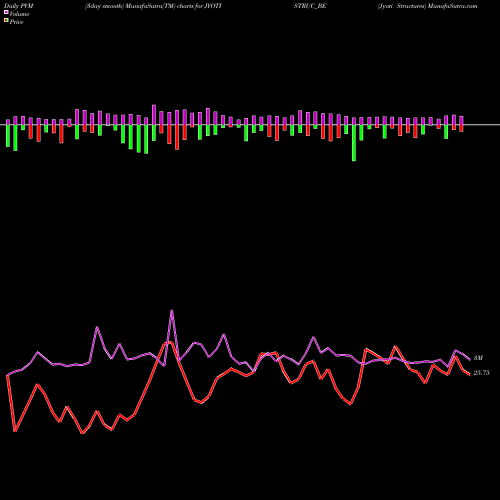Click the red-green Price legend swatch
Viewport: 500px width, 500px height.
(x=6, y=21)
